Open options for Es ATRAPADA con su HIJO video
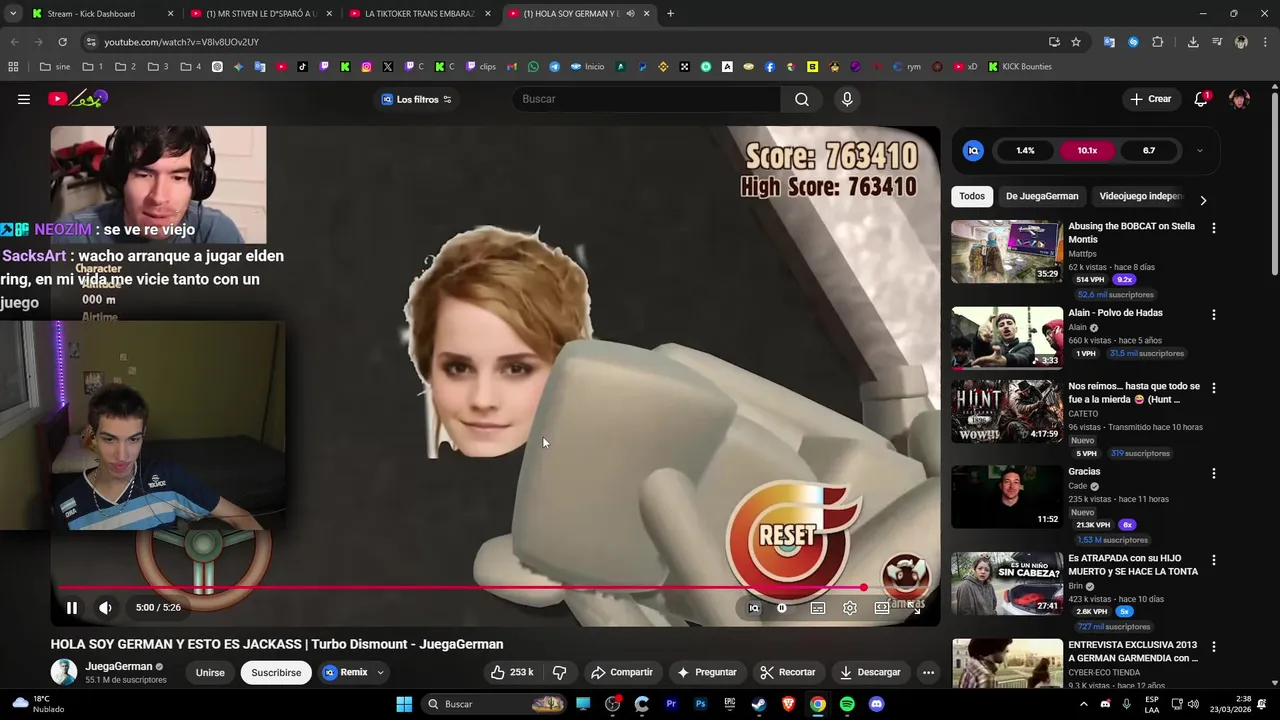 (x=1214, y=560)
